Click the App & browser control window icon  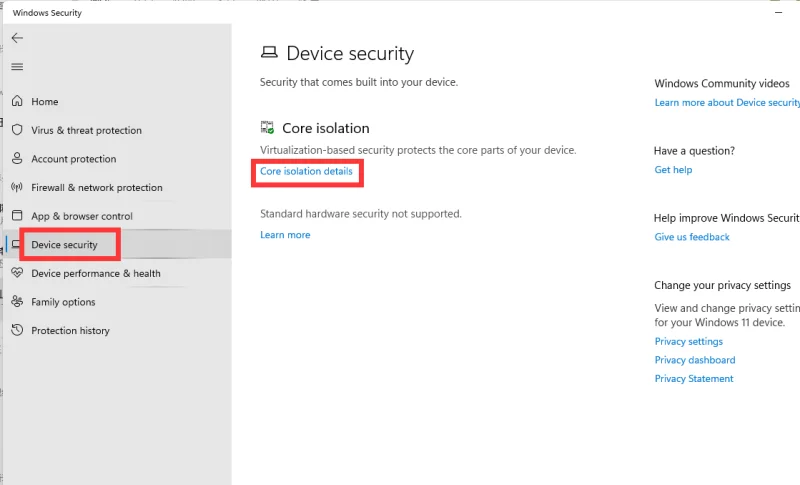[x=17, y=215]
